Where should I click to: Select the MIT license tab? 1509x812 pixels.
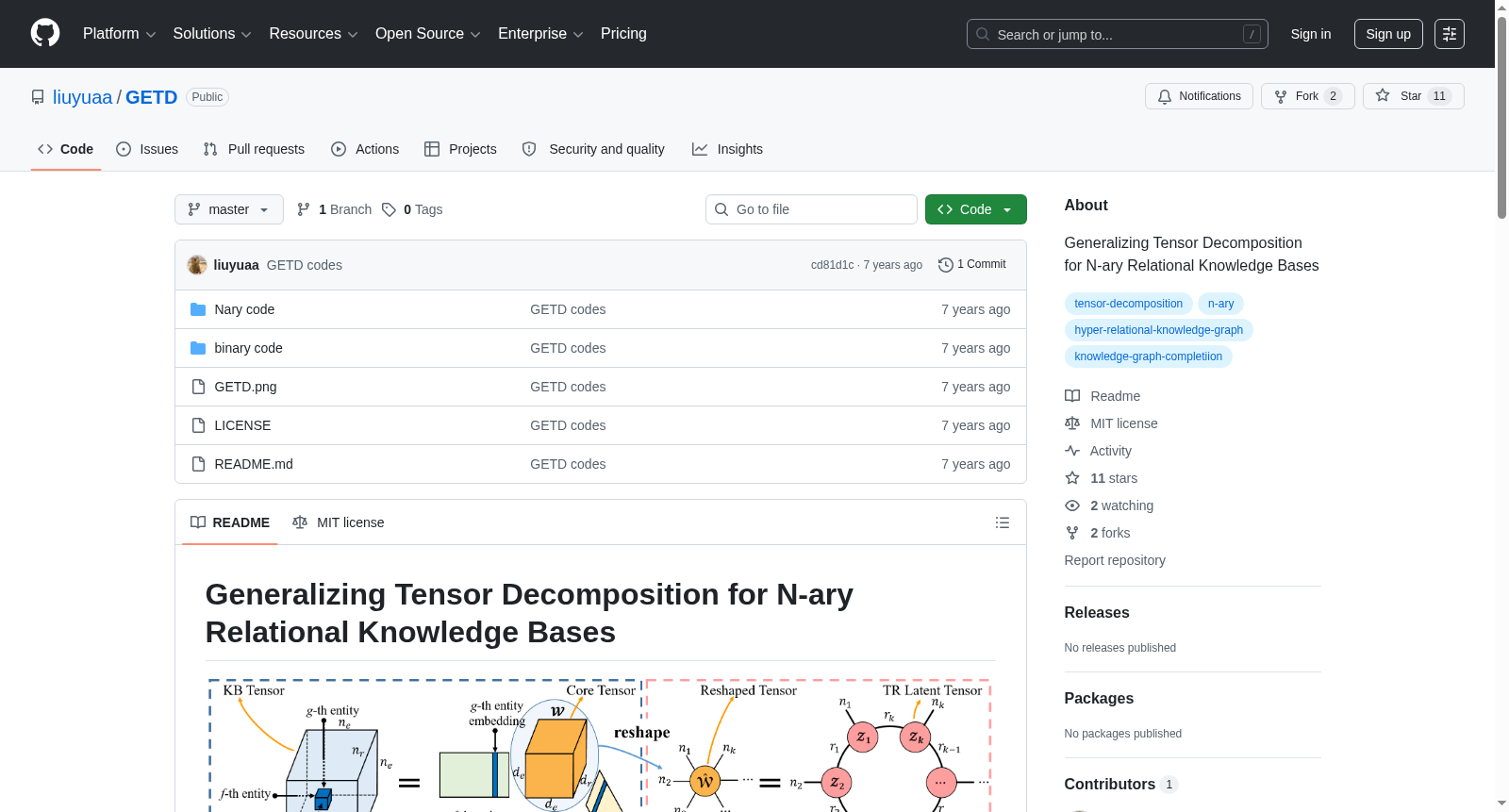point(339,522)
